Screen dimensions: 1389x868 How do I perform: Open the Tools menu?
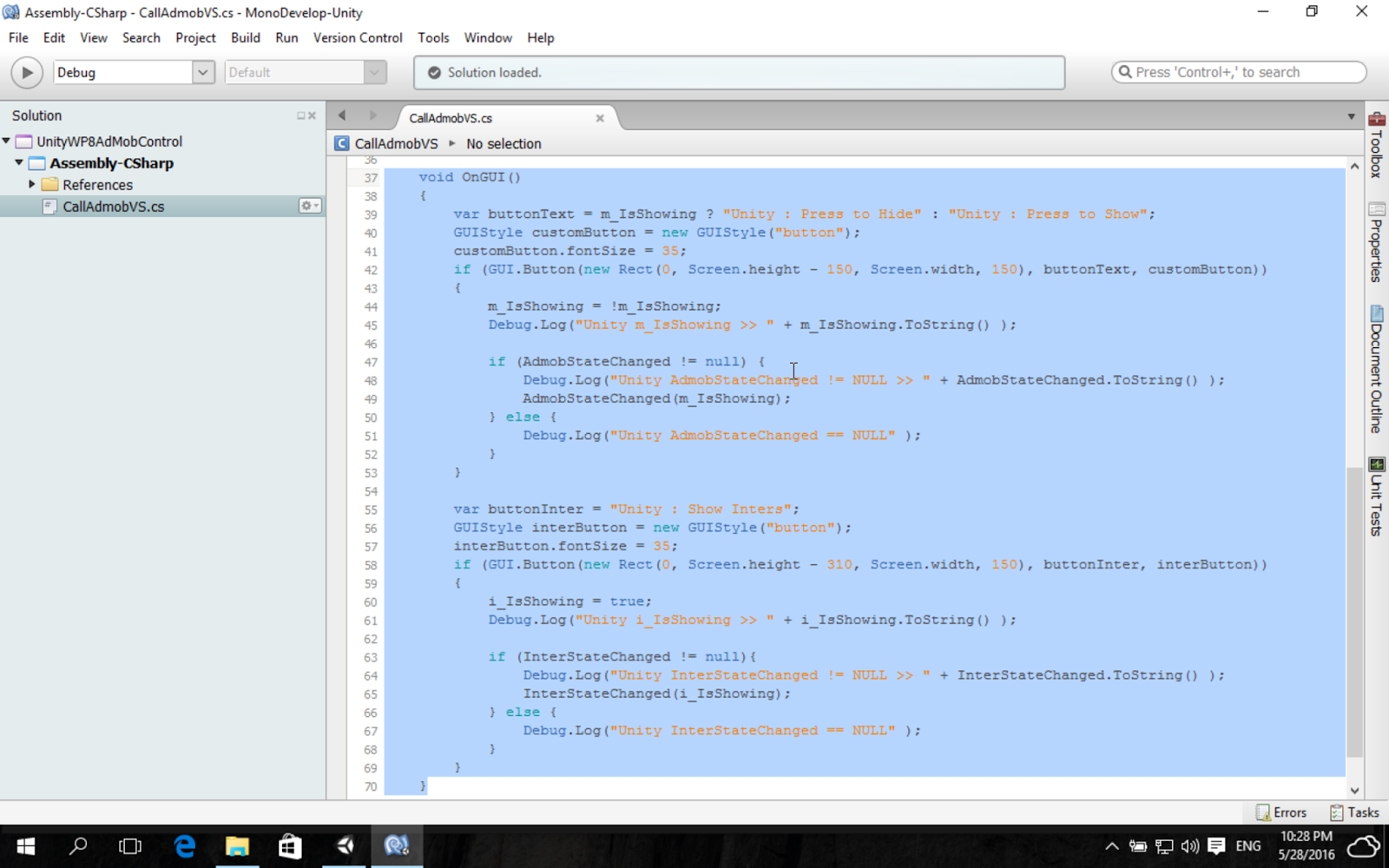[x=433, y=38]
